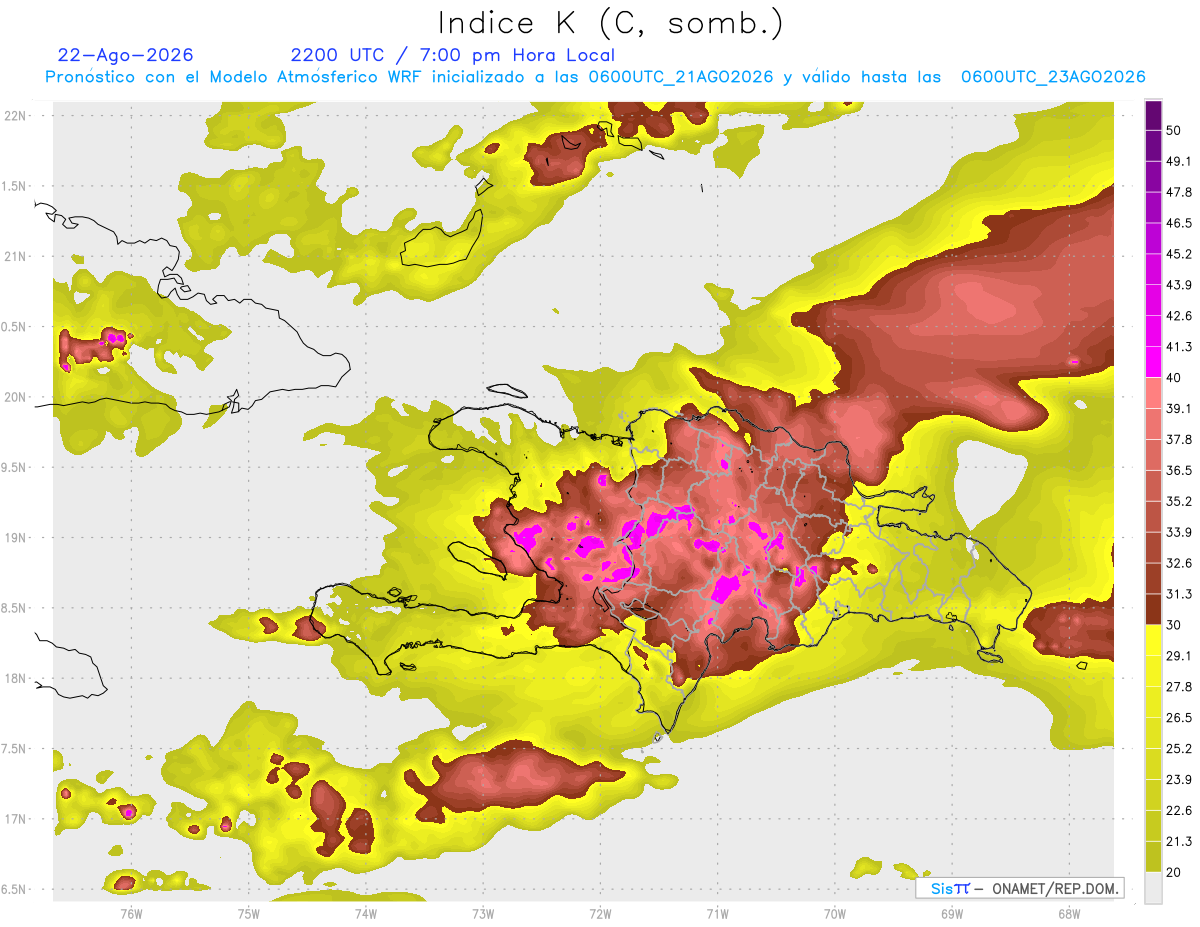
Task: Click the gray legend swatch below 20
Action: coord(1153,888)
